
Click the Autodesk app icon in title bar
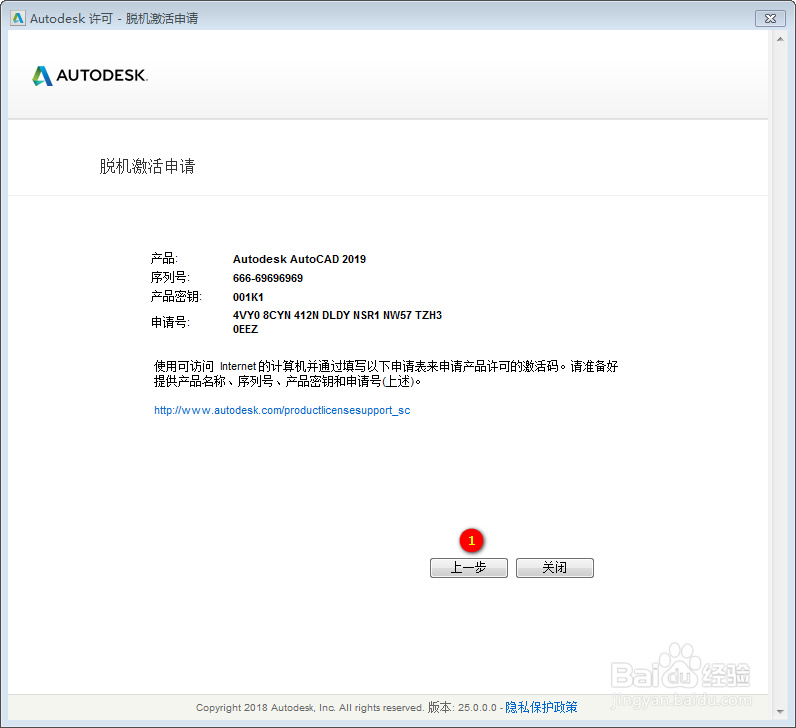coord(18,18)
